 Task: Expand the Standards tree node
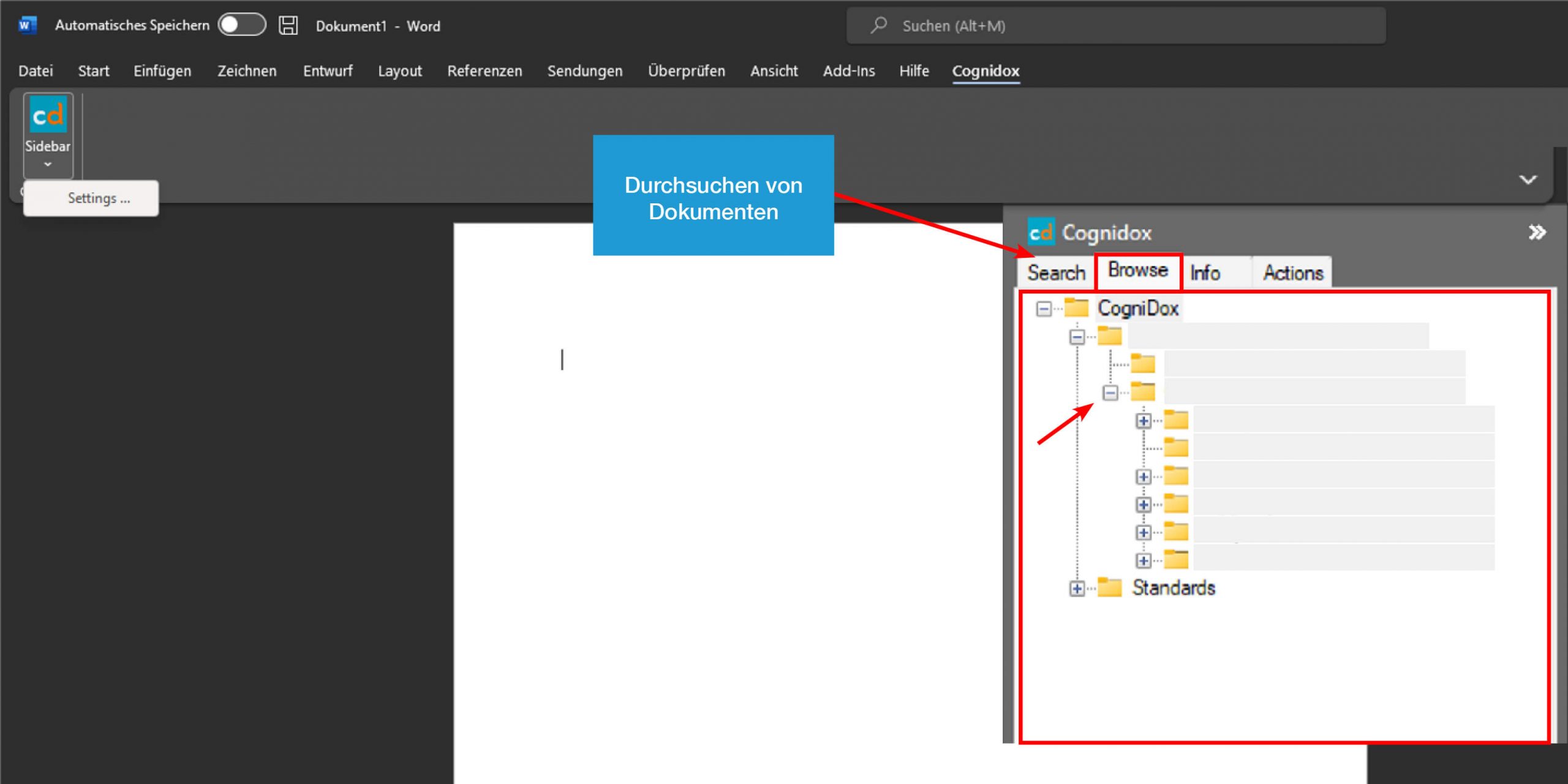[1076, 588]
